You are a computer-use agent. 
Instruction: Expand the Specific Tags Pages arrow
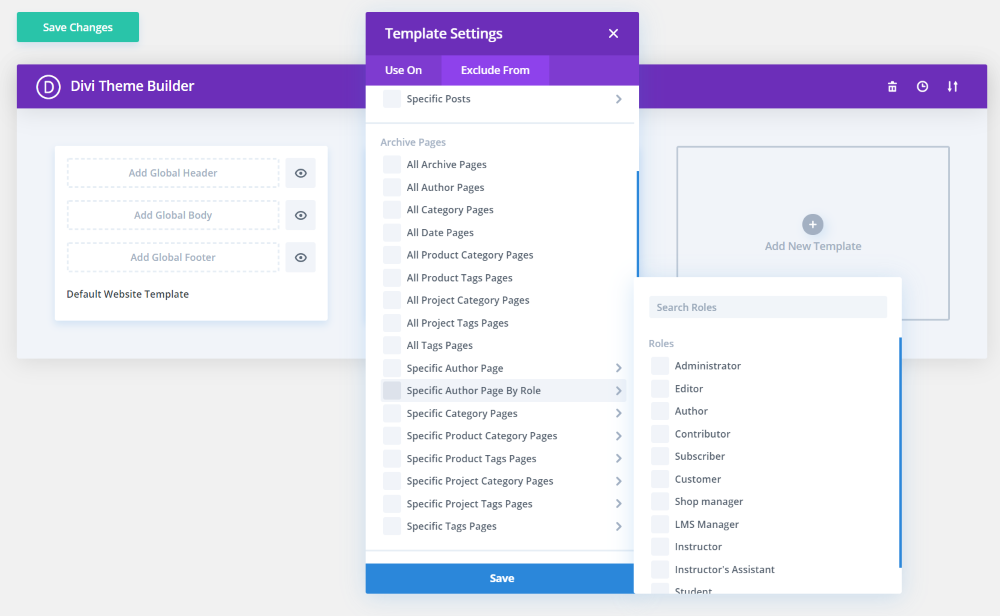[619, 527]
